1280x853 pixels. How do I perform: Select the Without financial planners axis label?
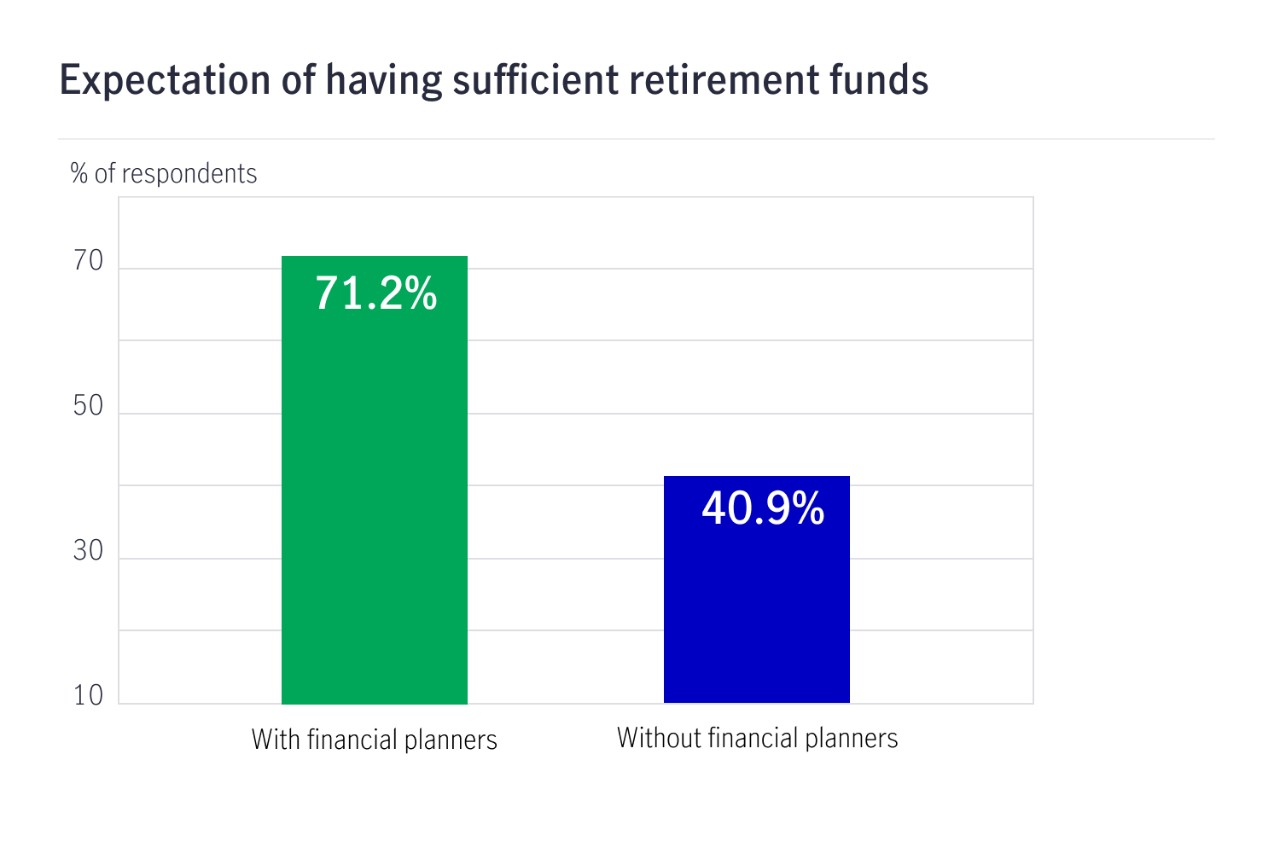point(757,738)
